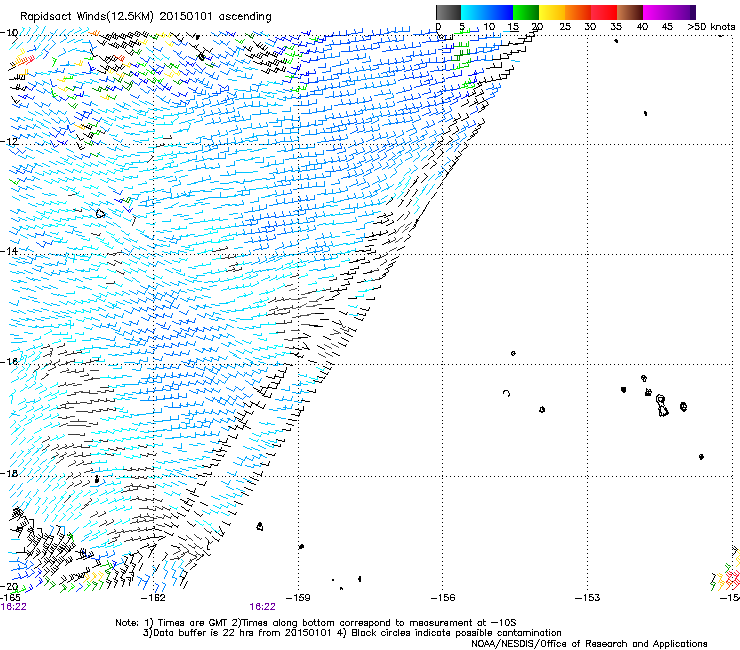Click the largest island outline near -151.5, -17
740x650 pixels.
[x=662, y=406]
